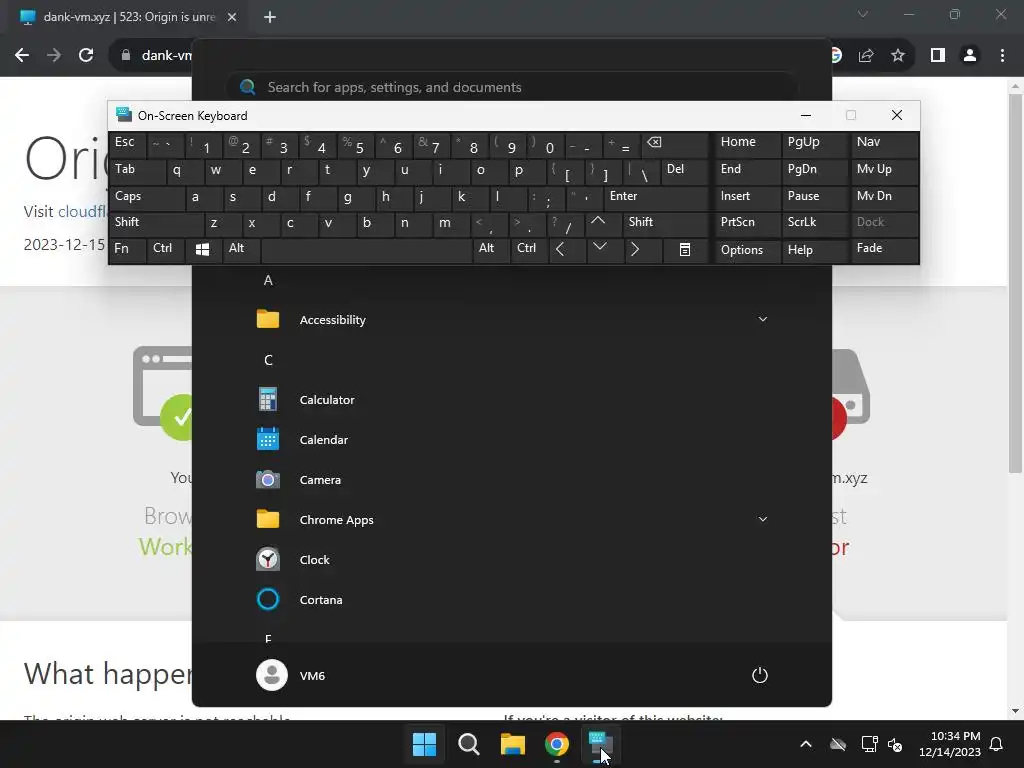Close the dank-vm.xyz tab
This screenshot has height=768, width=1024.
pyautogui.click(x=232, y=17)
